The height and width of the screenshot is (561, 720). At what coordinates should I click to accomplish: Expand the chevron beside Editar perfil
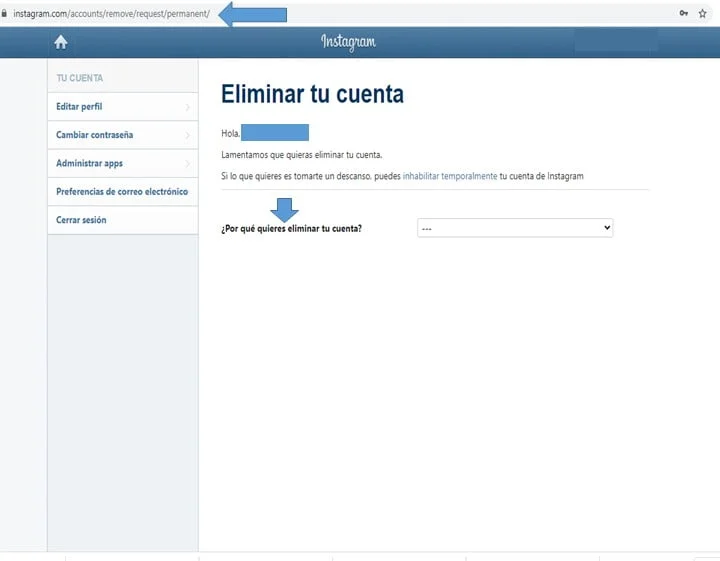[x=187, y=107]
